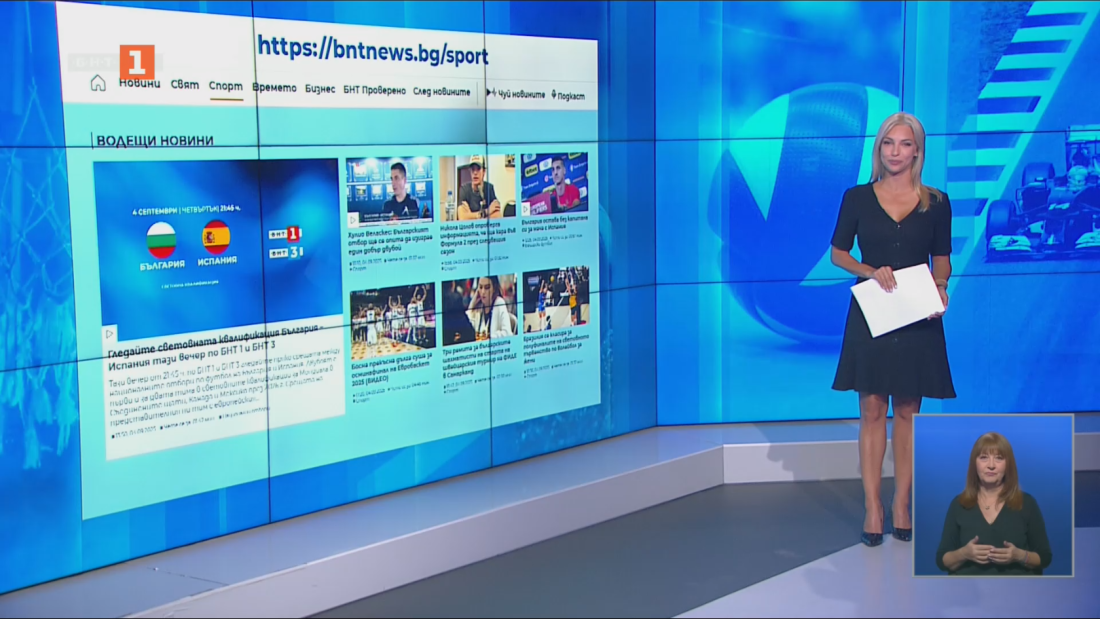The width and height of the screenshot is (1100, 619).
Task: Open the Бразилия volleyball article thumbnail
Action: pyautogui.click(x=556, y=299)
